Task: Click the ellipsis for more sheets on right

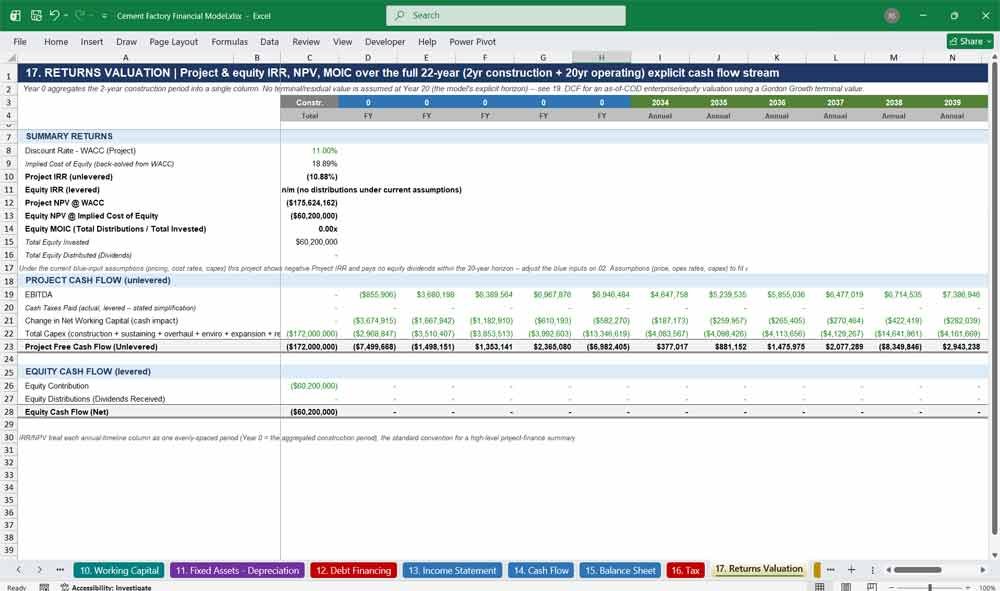Action: (830, 569)
